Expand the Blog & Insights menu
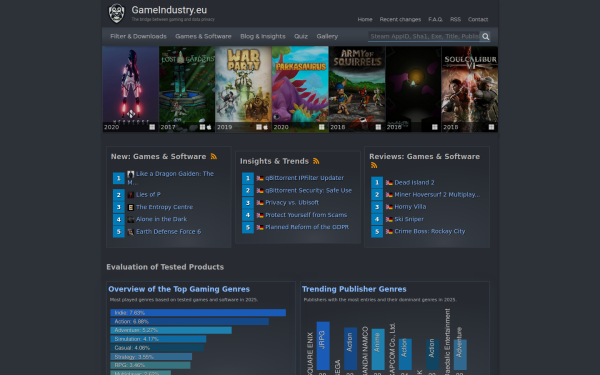Viewport: 600px width, 375px height. click(x=262, y=36)
